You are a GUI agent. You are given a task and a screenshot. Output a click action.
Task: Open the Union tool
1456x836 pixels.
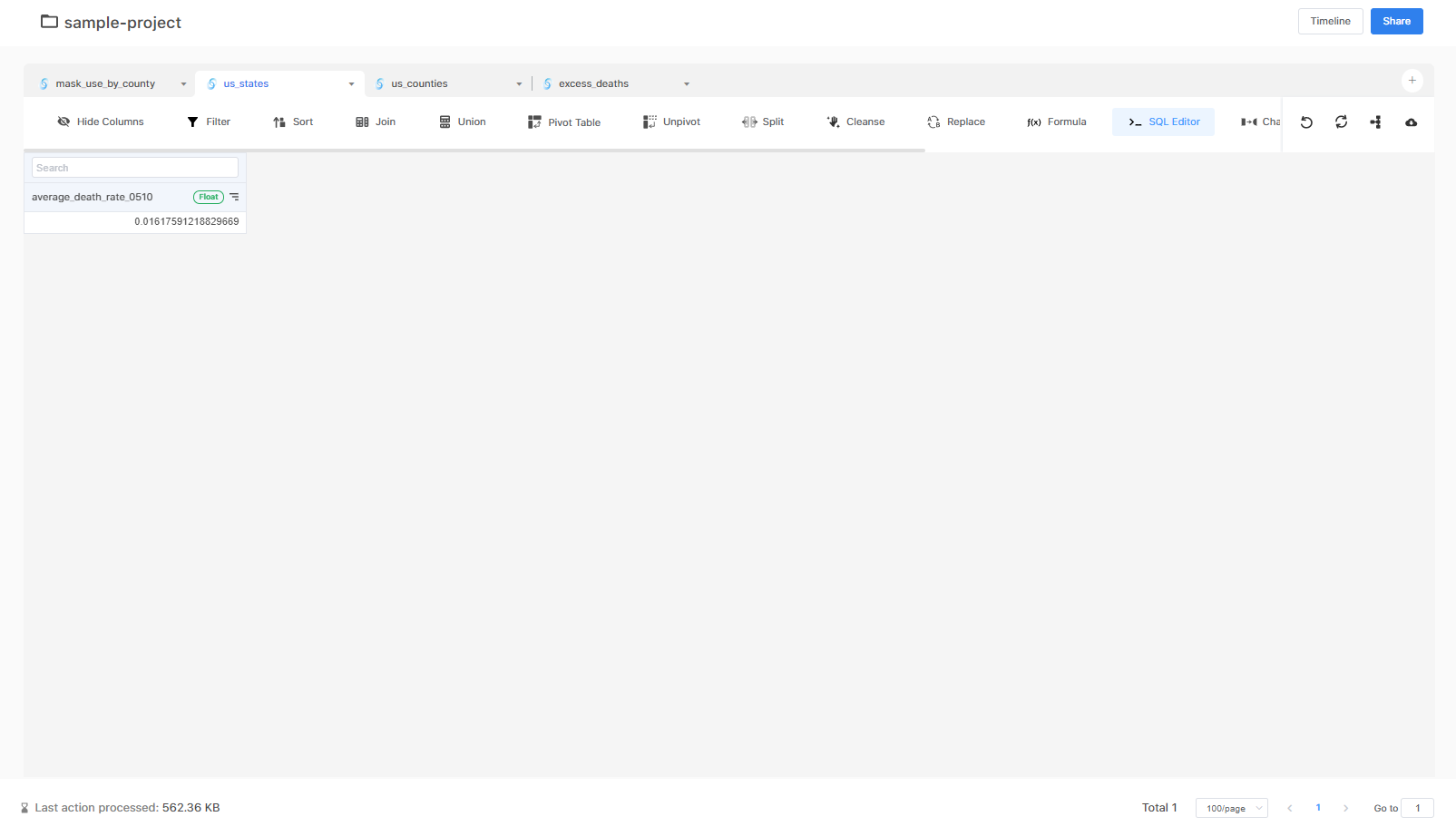pos(463,122)
